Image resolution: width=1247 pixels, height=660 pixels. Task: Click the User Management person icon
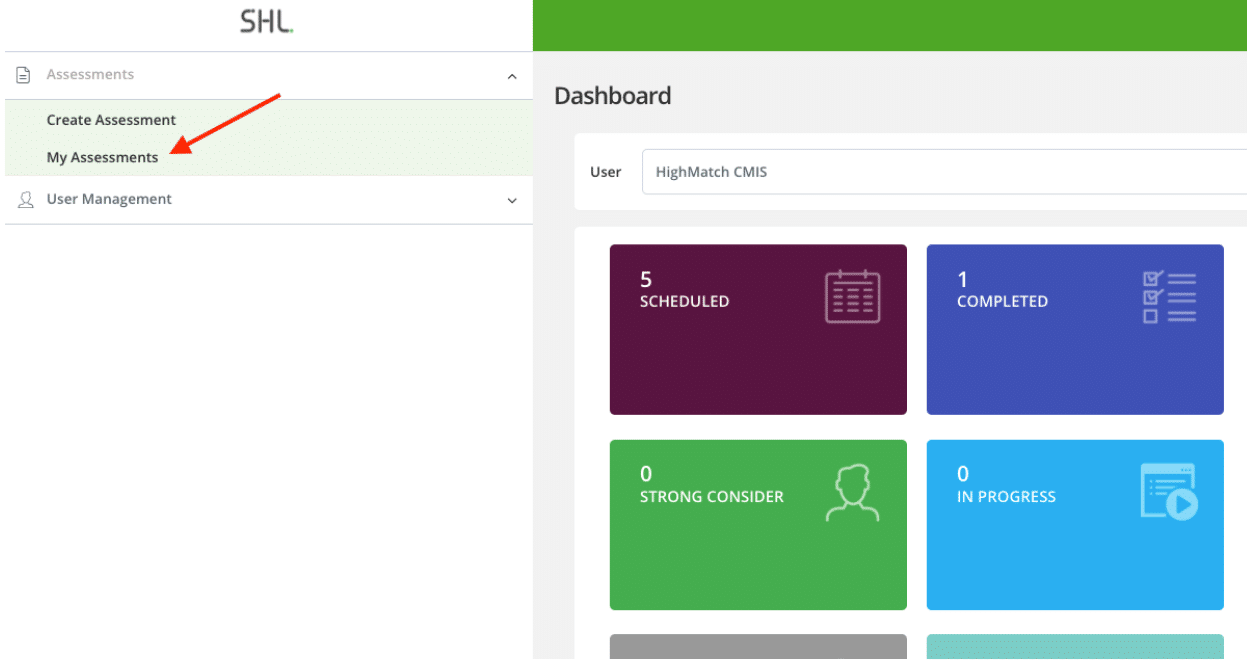(x=24, y=199)
